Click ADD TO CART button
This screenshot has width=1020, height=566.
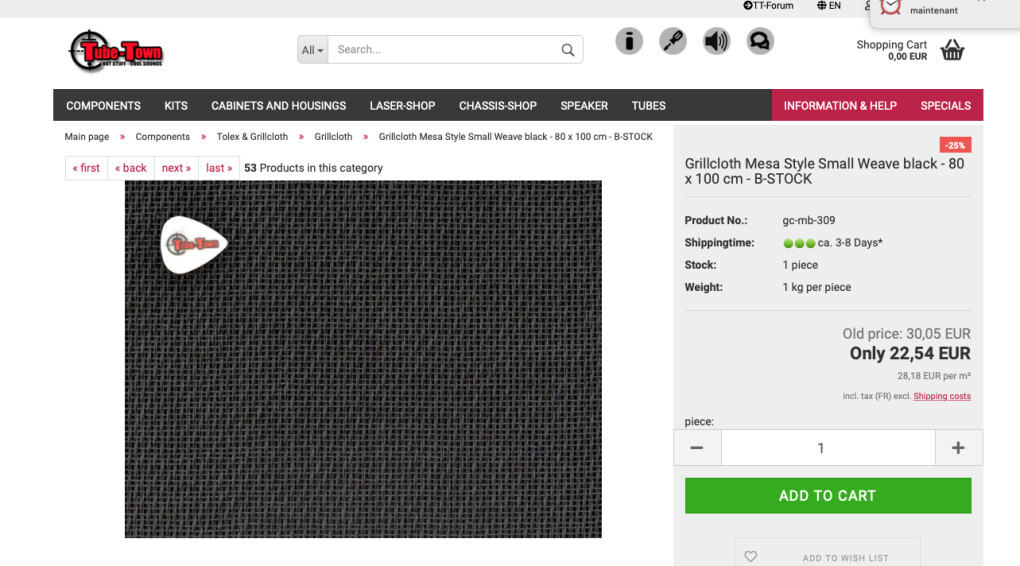pyautogui.click(x=827, y=496)
